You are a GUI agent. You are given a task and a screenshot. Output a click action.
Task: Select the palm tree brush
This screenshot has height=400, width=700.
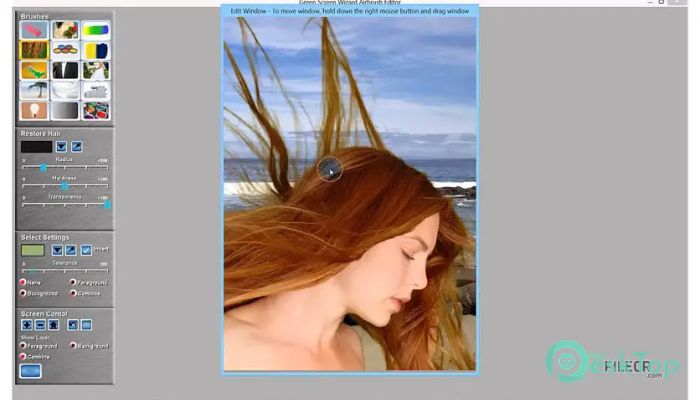point(34,90)
